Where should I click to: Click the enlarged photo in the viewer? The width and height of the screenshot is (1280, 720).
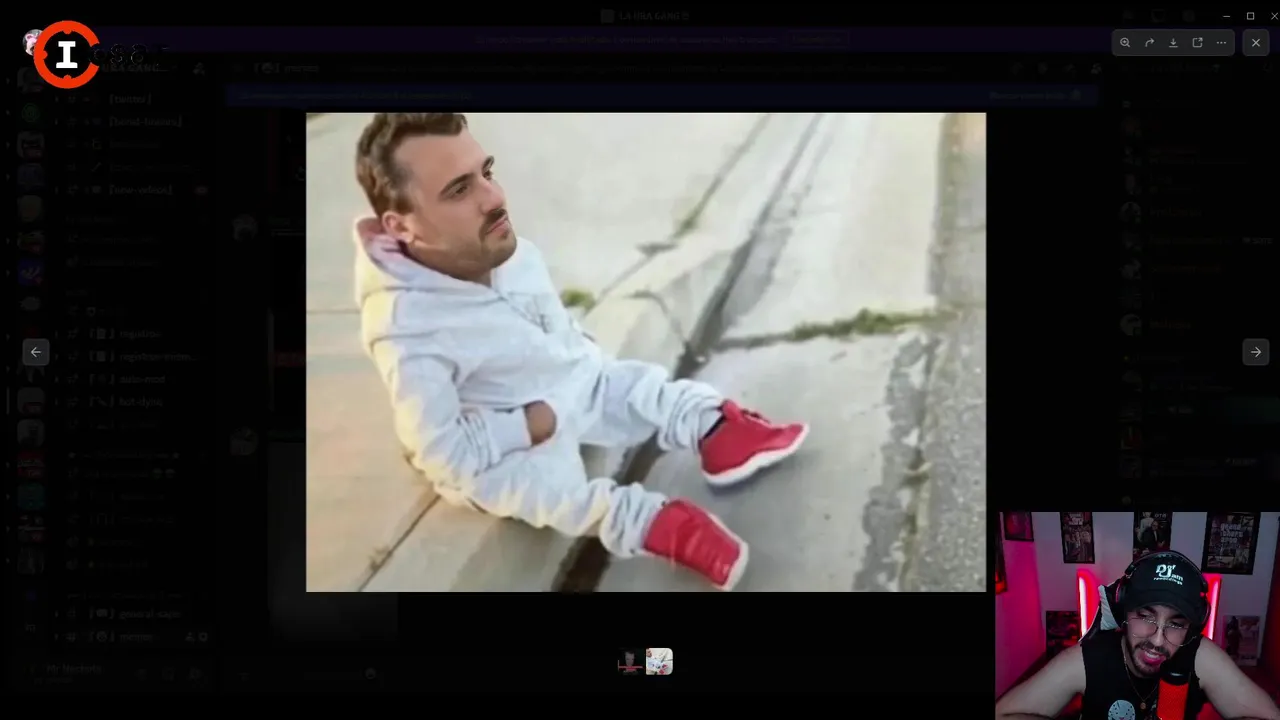pyautogui.click(x=646, y=352)
